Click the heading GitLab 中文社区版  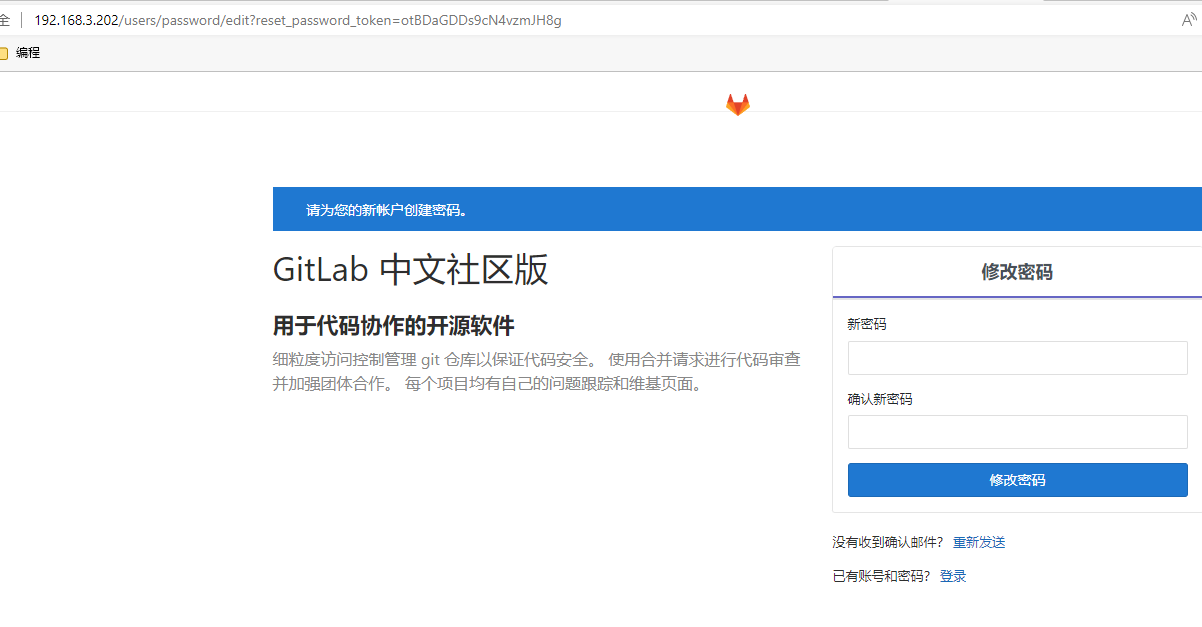pos(411,270)
